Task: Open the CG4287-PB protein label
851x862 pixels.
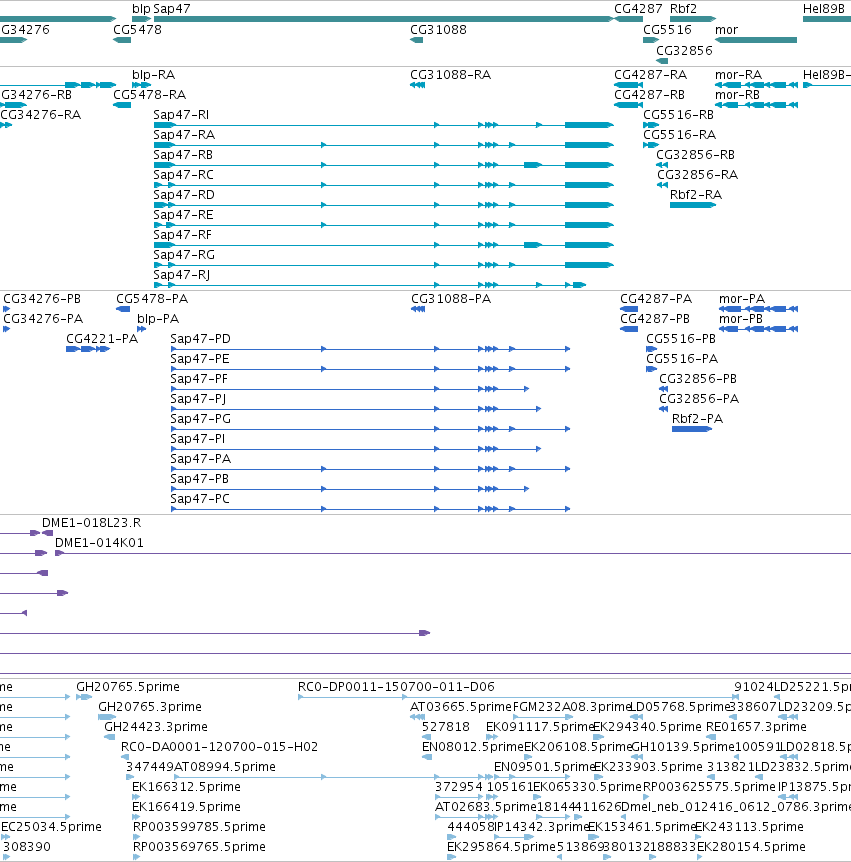Action: (x=655, y=319)
